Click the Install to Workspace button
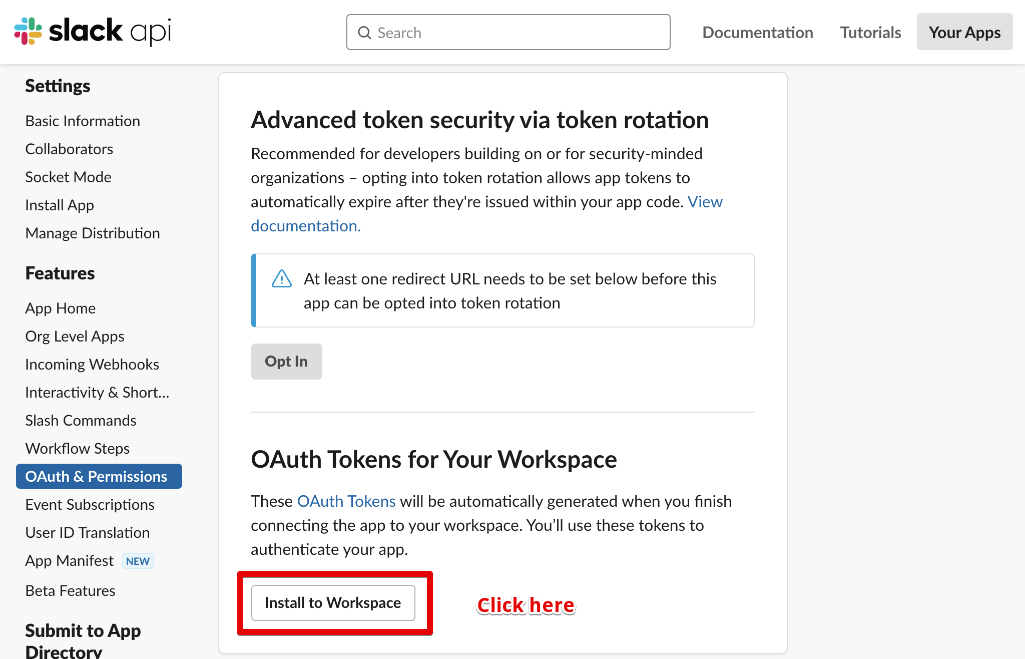The width and height of the screenshot is (1025, 659). [333, 603]
